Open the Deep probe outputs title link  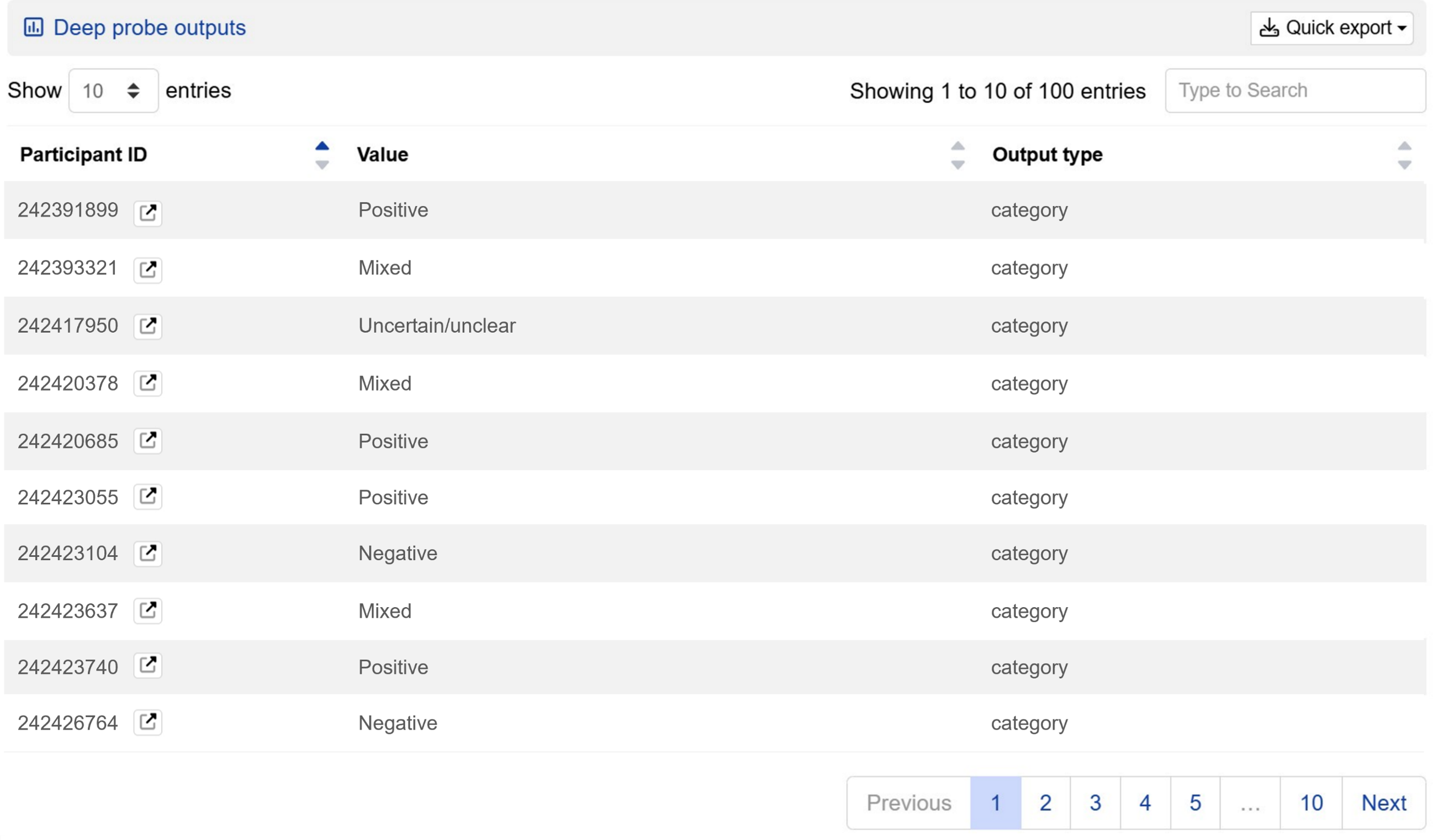150,28
